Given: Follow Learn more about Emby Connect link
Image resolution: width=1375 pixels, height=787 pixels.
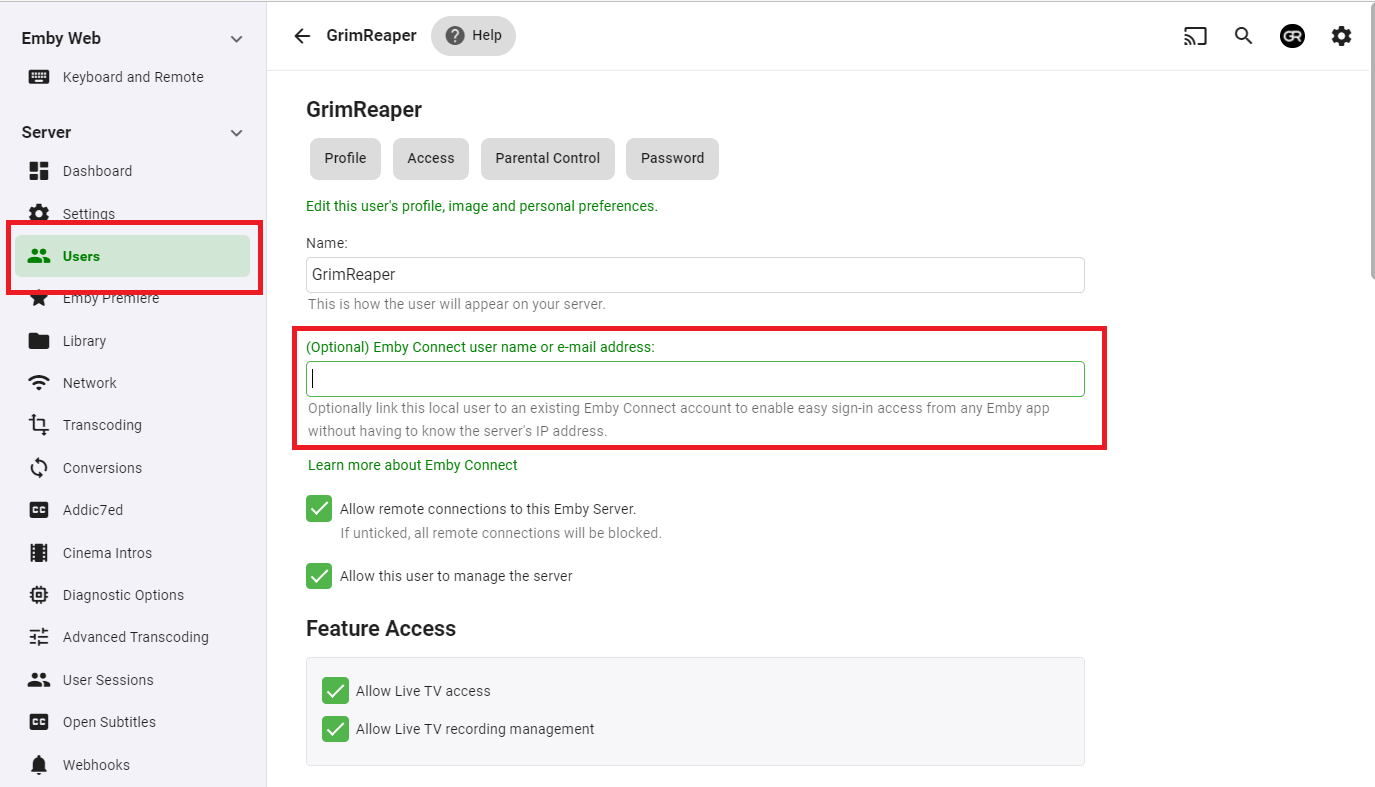Looking at the screenshot, I should point(413,465).
